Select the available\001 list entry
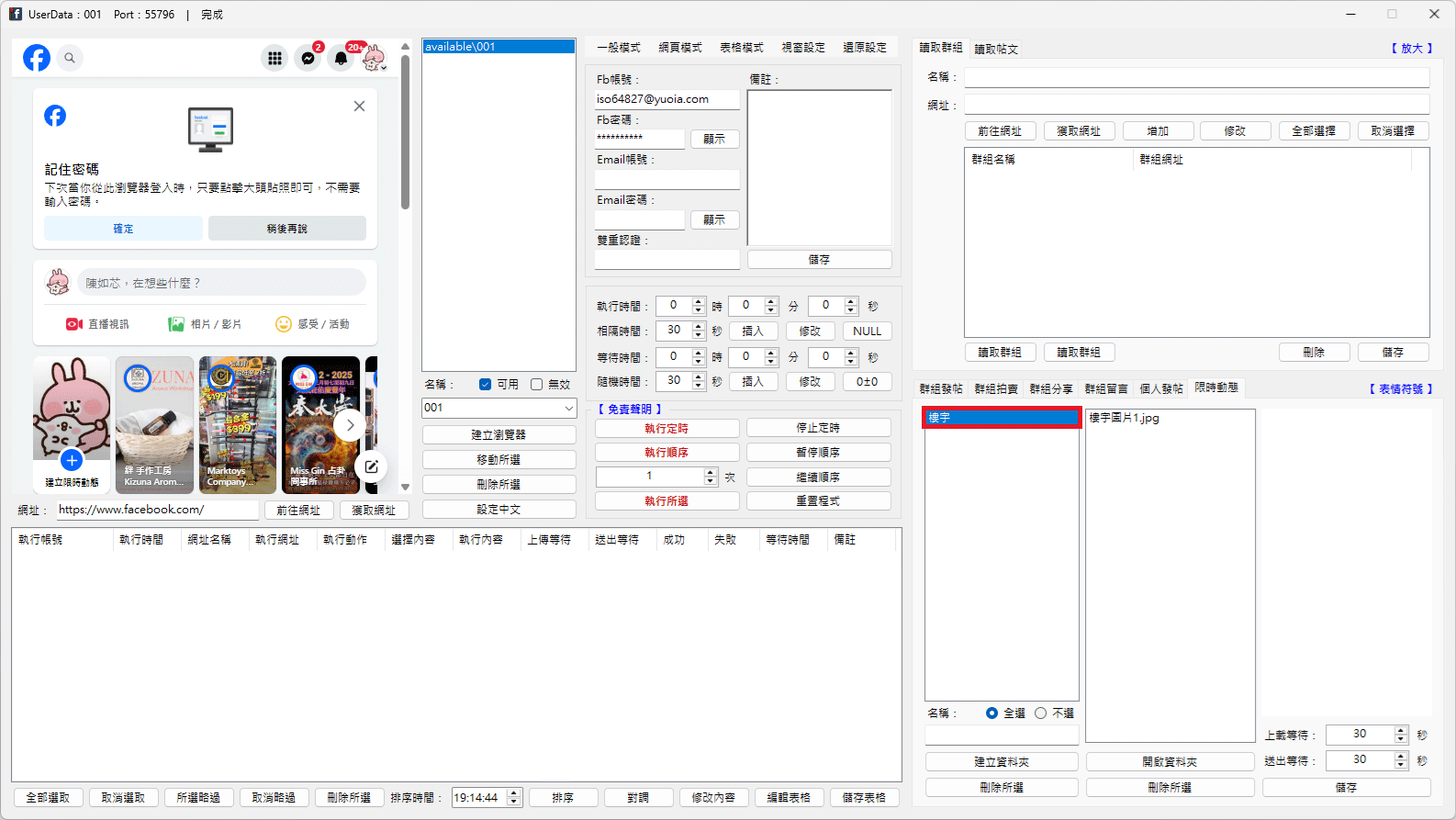The height and width of the screenshot is (820, 1456). (498, 47)
